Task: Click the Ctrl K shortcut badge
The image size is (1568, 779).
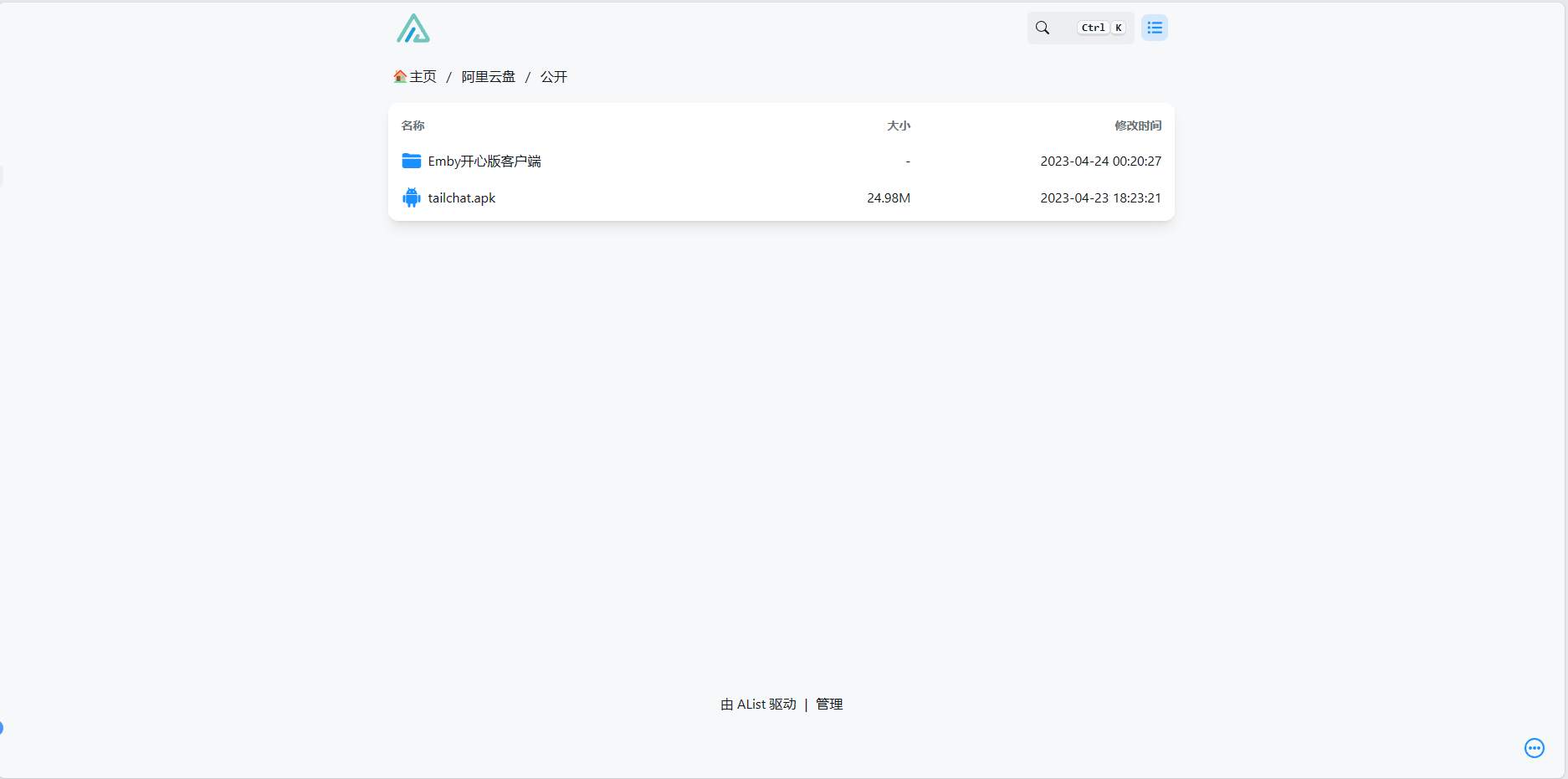Action: tap(1102, 28)
